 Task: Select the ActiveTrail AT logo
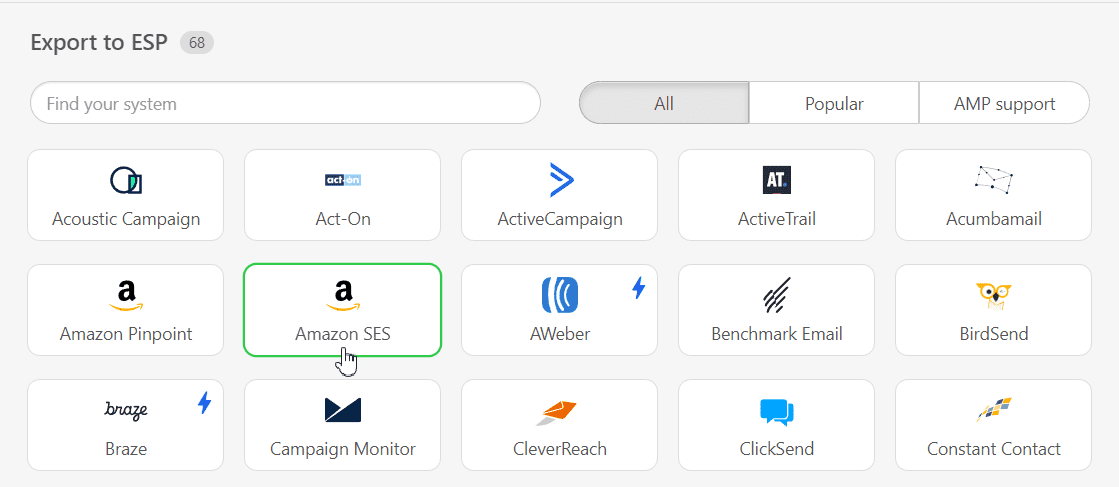point(776,180)
